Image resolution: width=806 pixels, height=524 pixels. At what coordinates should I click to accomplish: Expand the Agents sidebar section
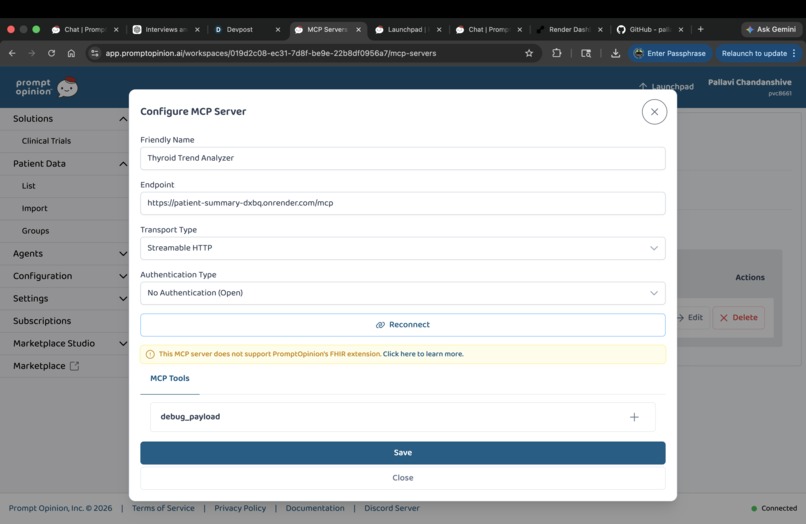123,254
